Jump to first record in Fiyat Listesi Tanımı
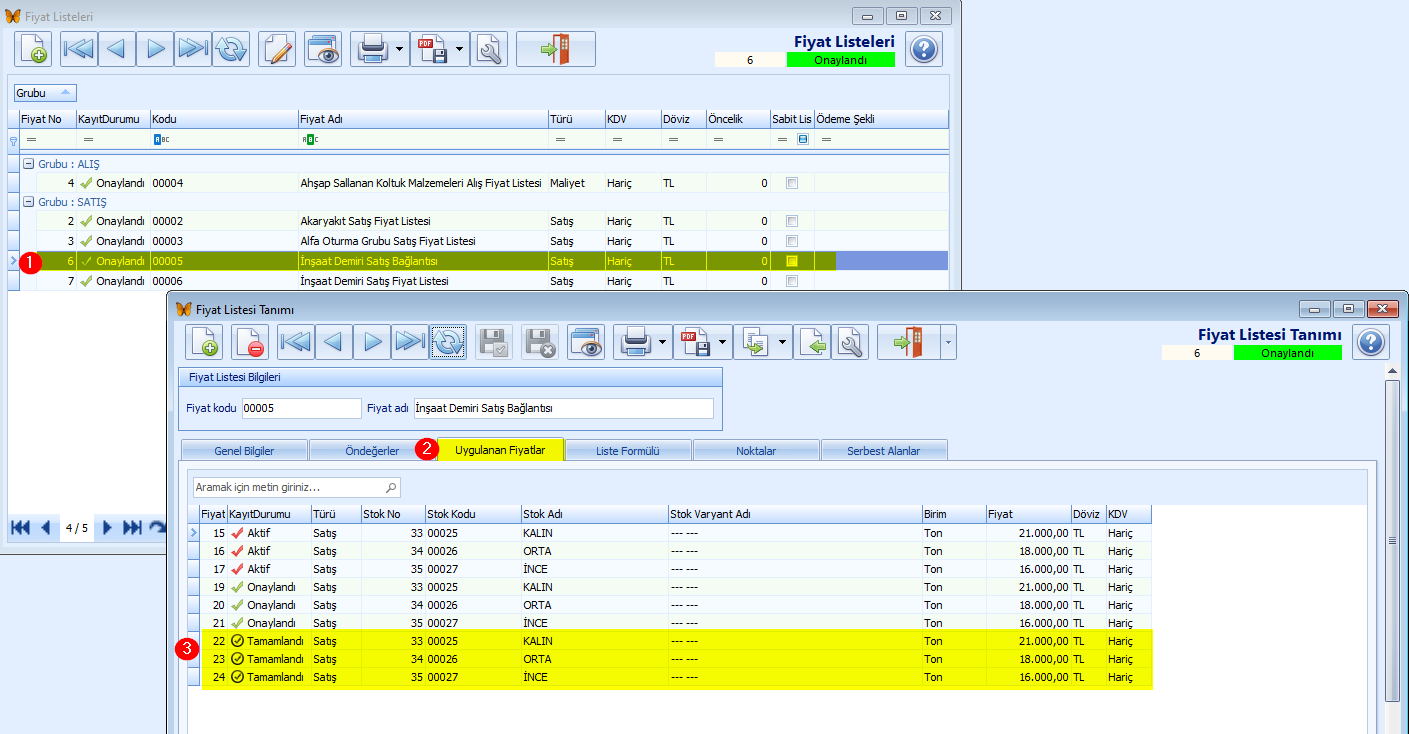This screenshot has width=1409, height=734. [296, 342]
